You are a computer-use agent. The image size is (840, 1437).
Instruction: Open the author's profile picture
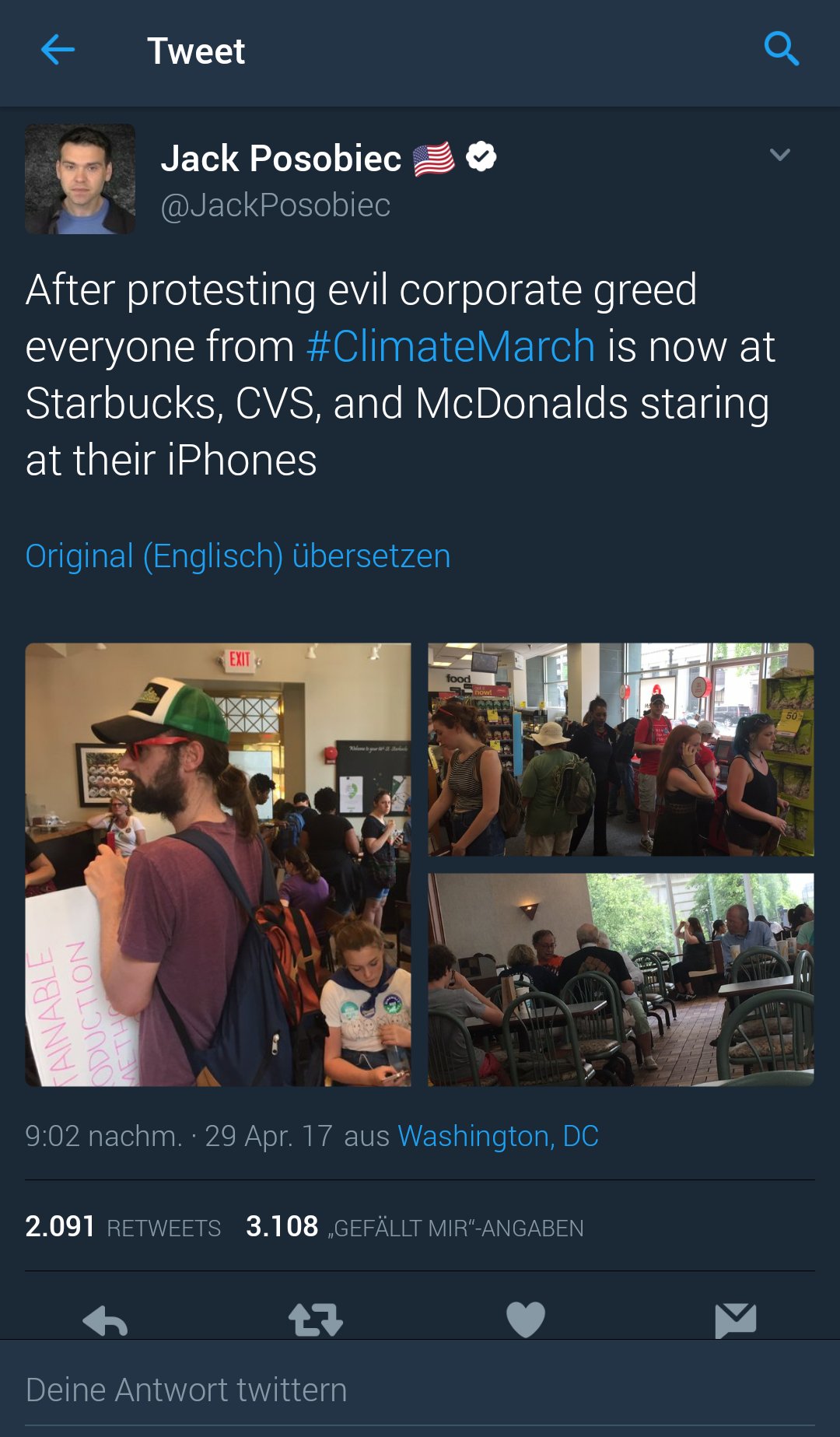(80, 179)
